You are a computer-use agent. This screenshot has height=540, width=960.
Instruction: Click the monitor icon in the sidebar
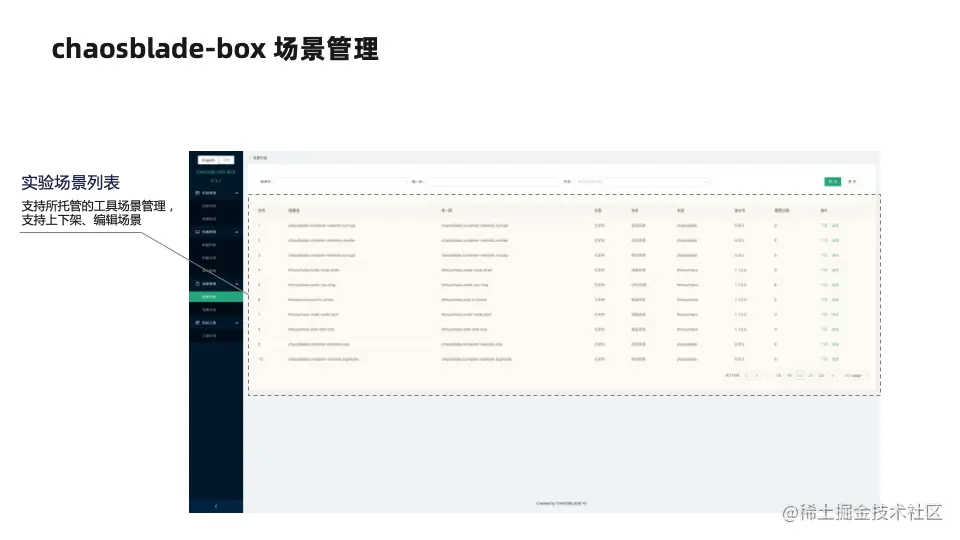tap(197, 232)
